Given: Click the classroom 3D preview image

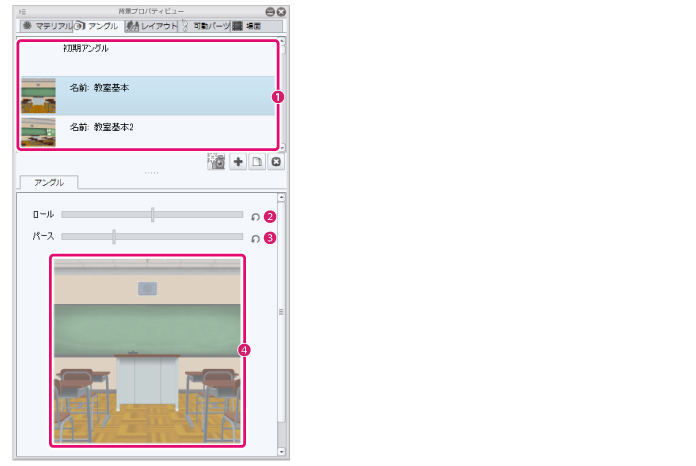Looking at the screenshot, I should 147,351.
